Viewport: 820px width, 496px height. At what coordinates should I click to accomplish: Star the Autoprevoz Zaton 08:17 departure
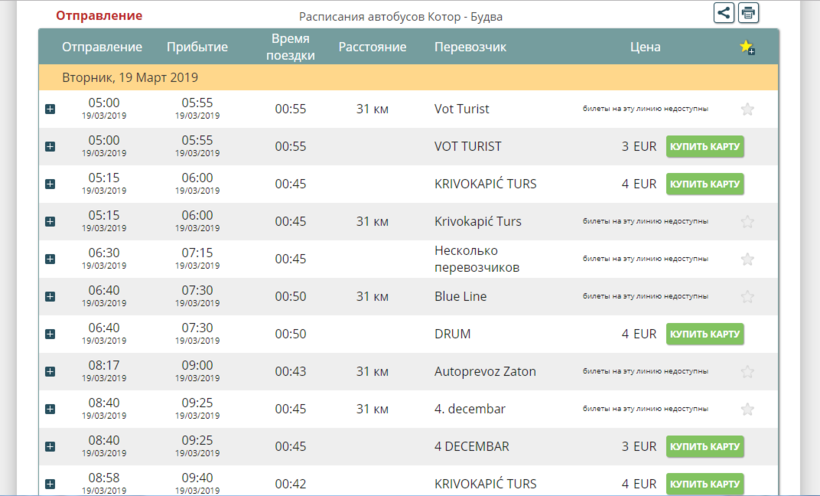(x=747, y=371)
